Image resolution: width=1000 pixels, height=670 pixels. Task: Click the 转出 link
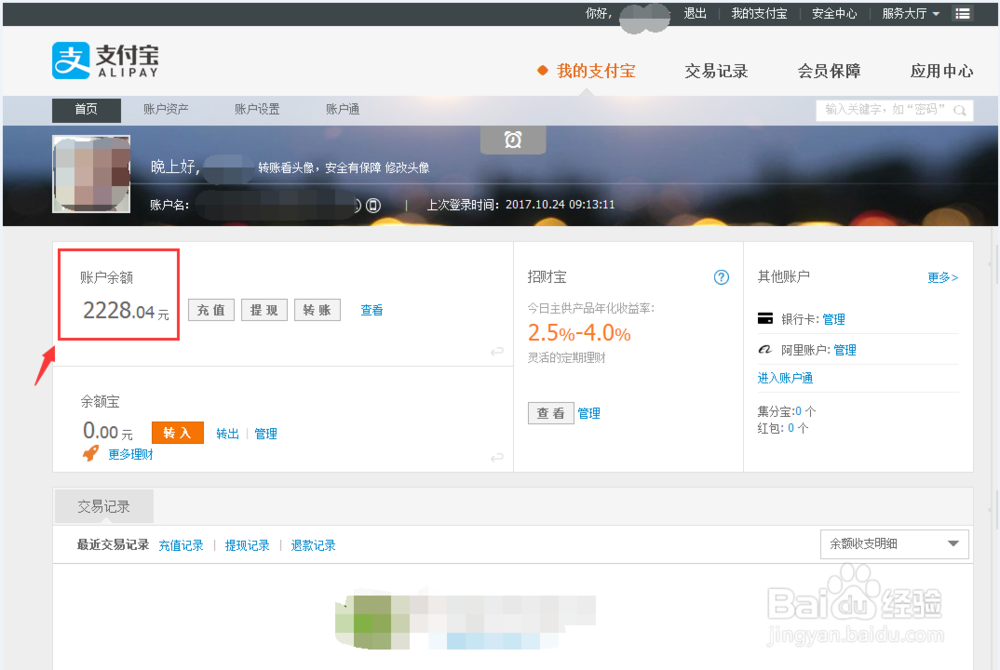(x=228, y=433)
